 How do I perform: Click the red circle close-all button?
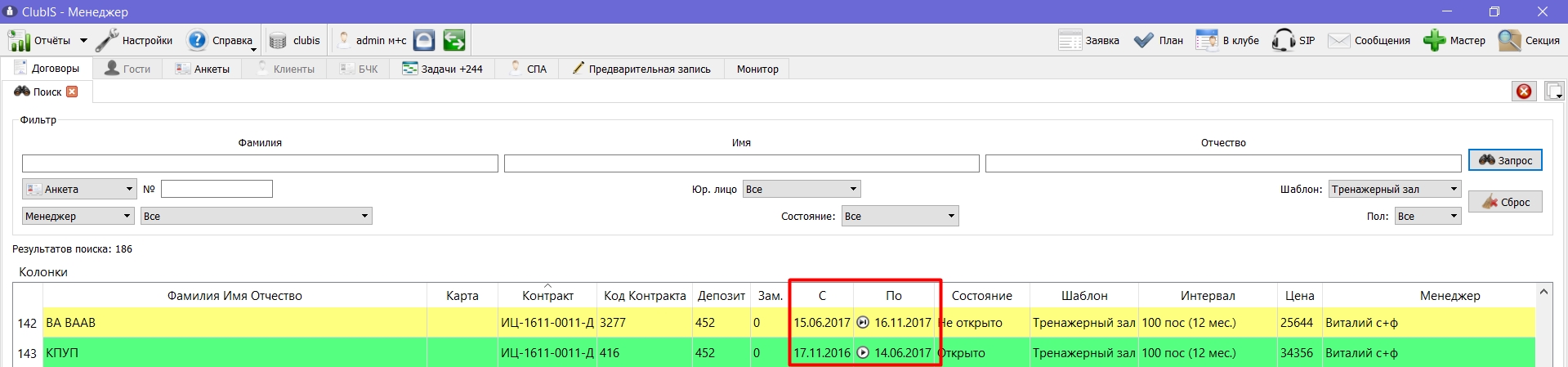click(x=1524, y=92)
